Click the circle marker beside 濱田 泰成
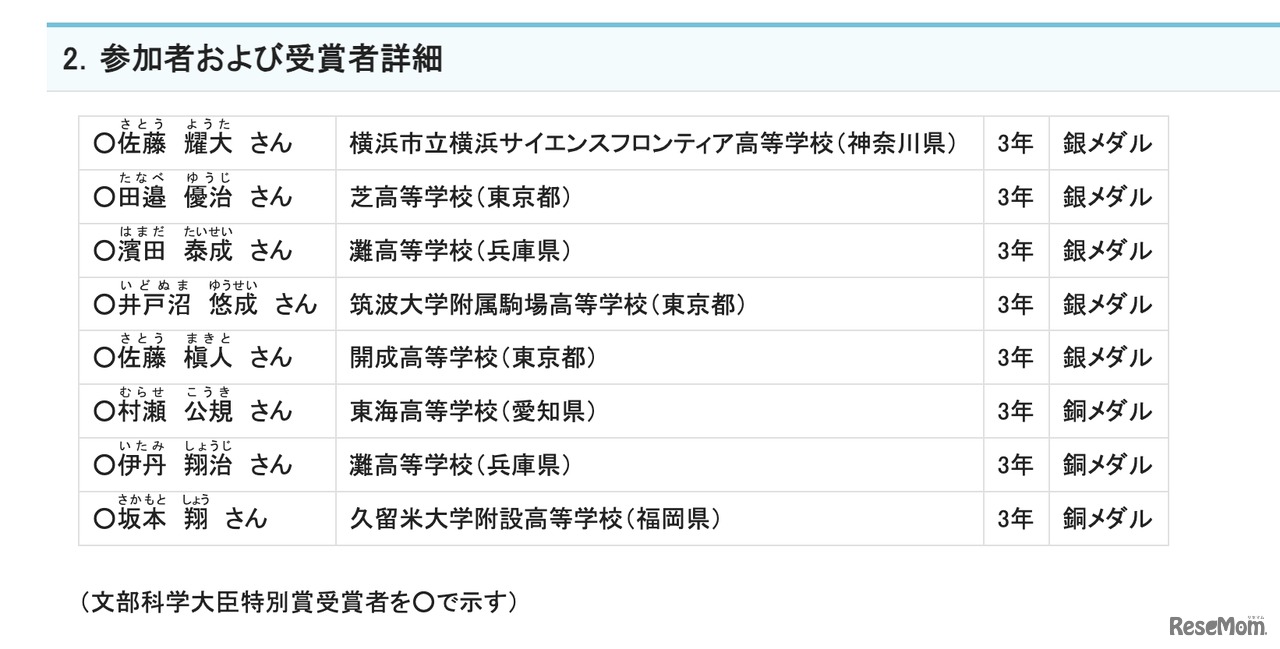 pyautogui.click(x=104, y=251)
